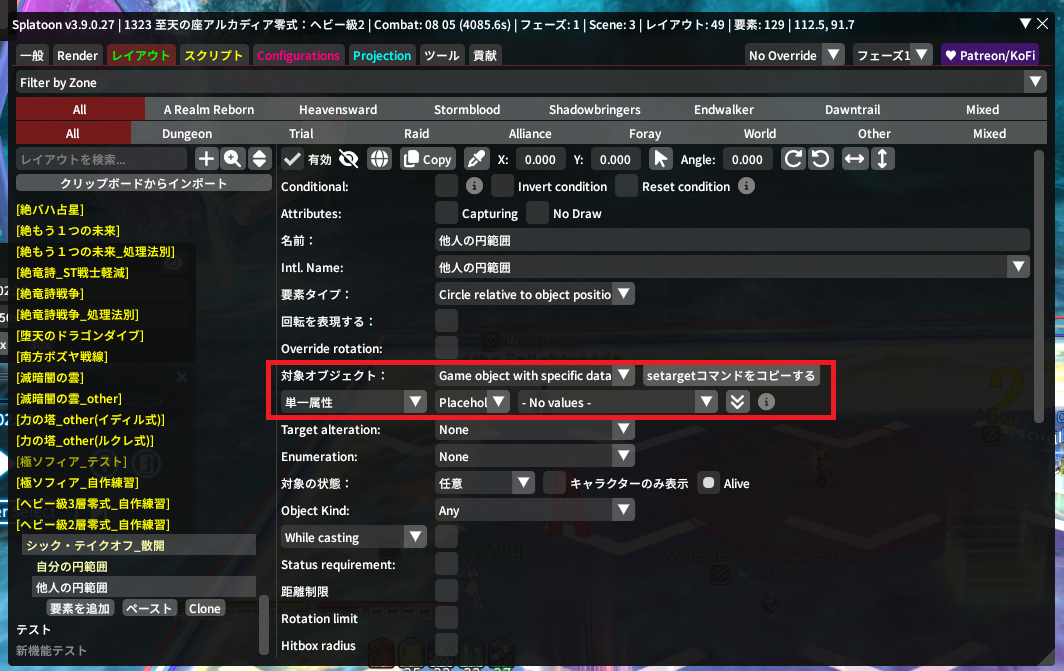Toggle the crossed-eye visibility icon in toolbar
This screenshot has width=1064, height=671.
coord(349,159)
